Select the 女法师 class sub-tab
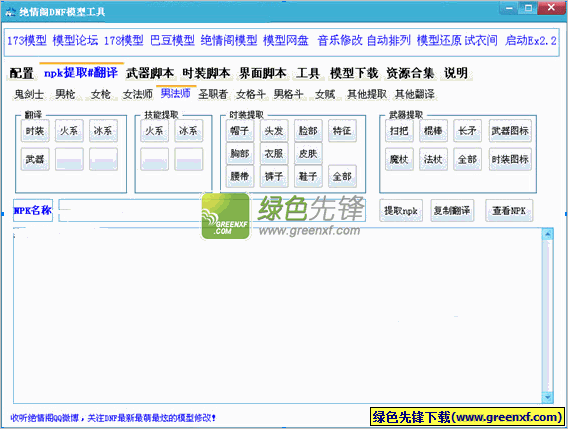 point(137,94)
